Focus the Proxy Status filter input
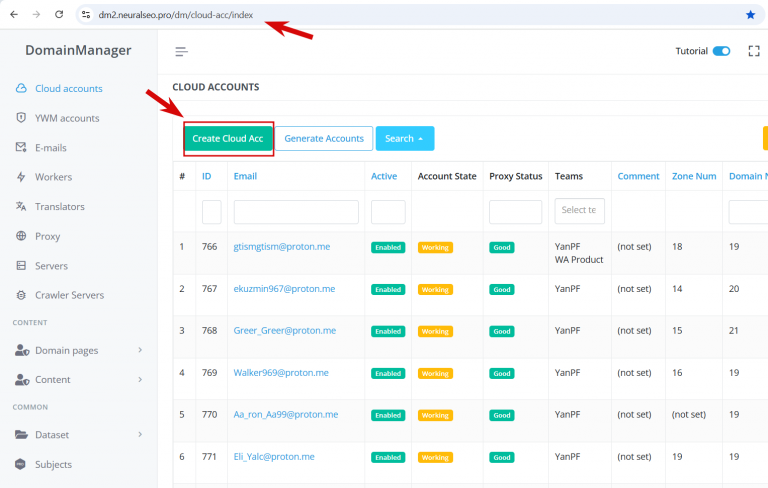768x488 pixels. tap(515, 212)
